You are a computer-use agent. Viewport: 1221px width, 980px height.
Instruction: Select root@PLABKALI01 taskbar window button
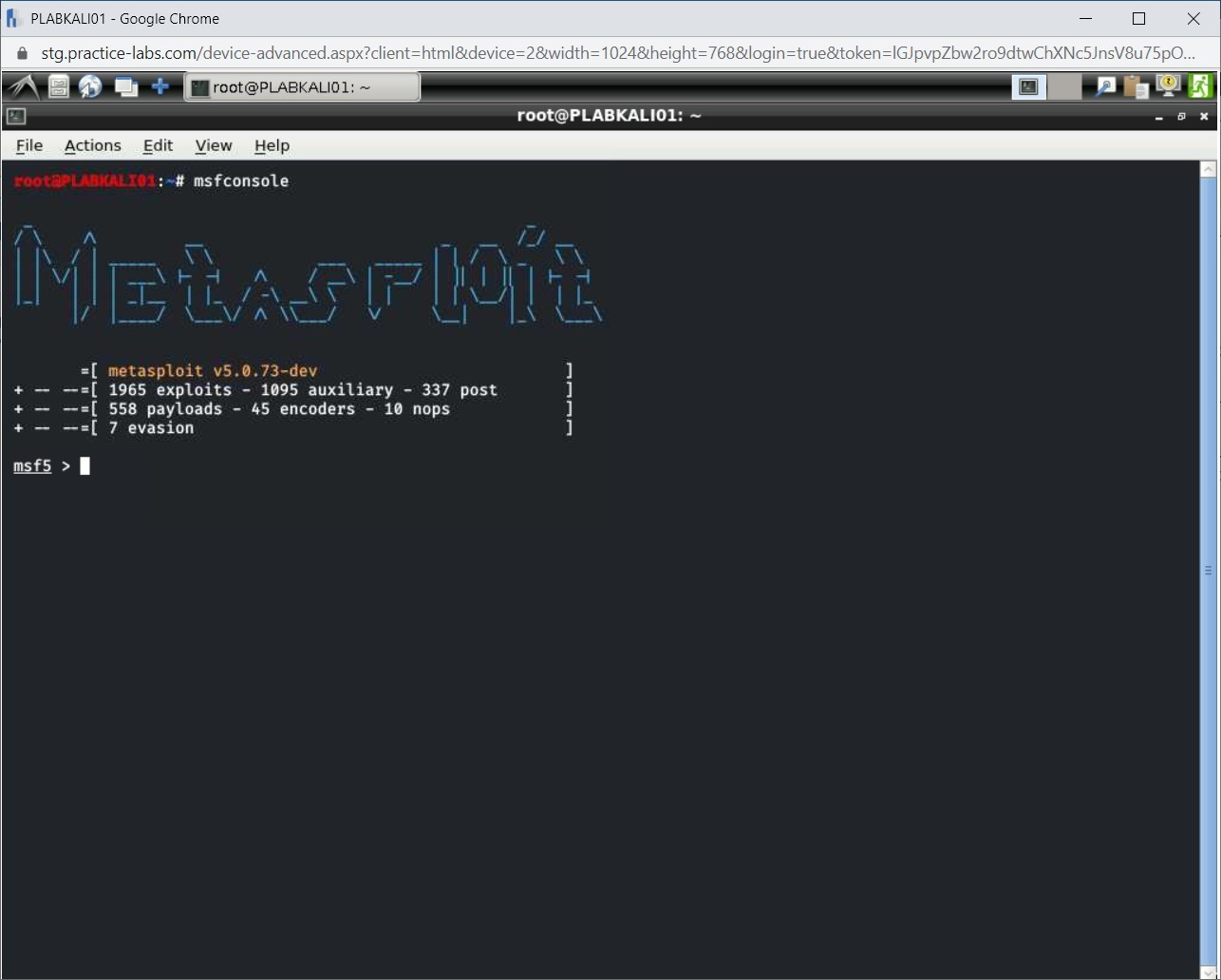302,87
